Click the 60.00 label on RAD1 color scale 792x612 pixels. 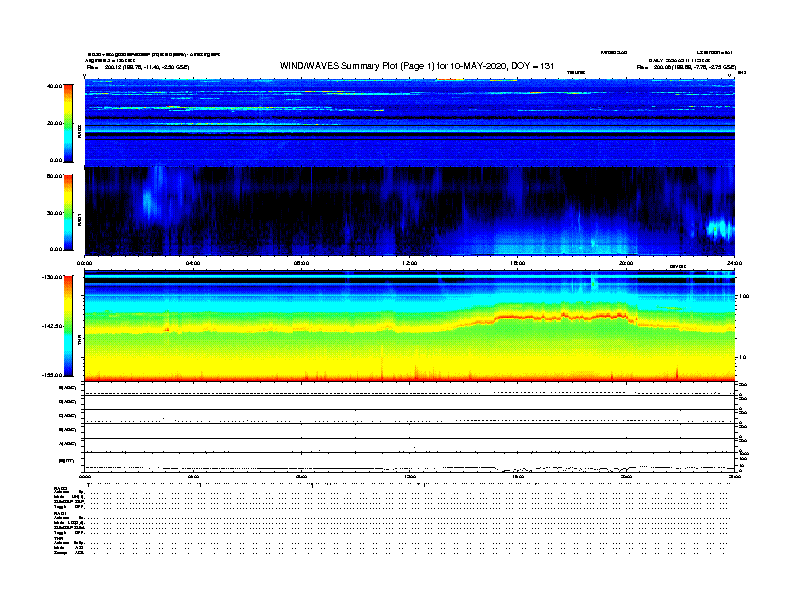[55, 176]
